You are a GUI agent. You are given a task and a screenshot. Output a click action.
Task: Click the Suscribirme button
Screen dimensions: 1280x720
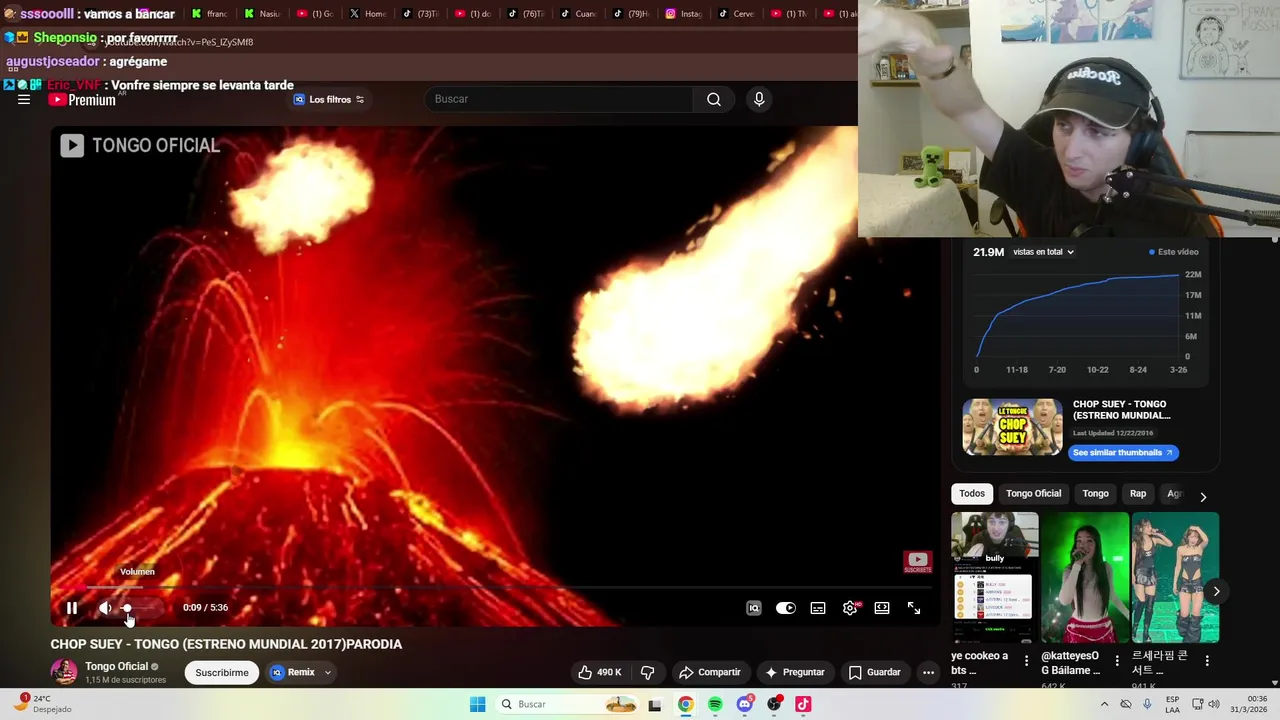tap(222, 672)
